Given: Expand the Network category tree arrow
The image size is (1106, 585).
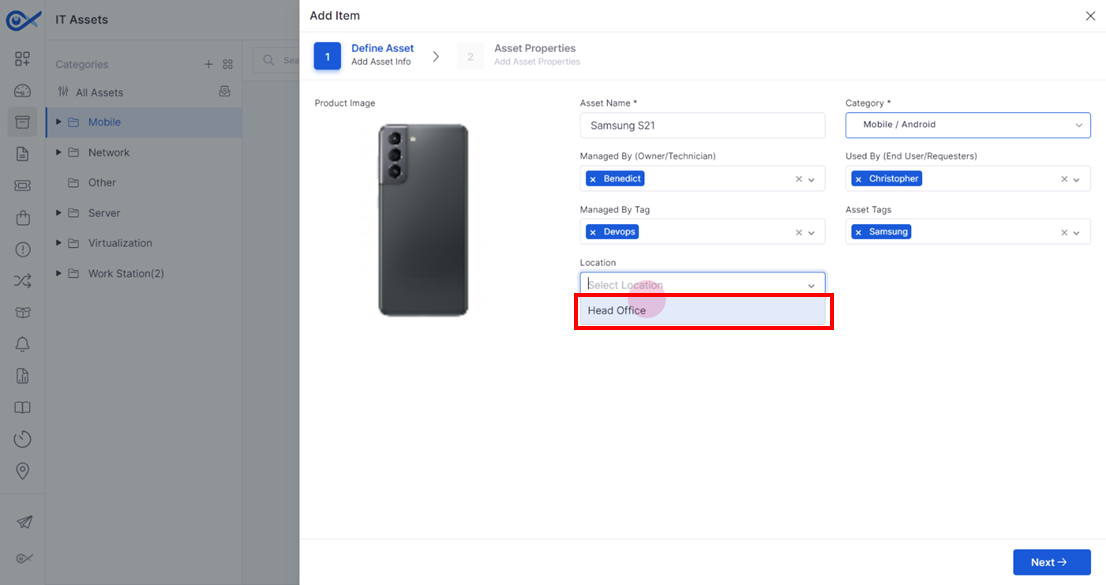Looking at the screenshot, I should click(x=59, y=152).
